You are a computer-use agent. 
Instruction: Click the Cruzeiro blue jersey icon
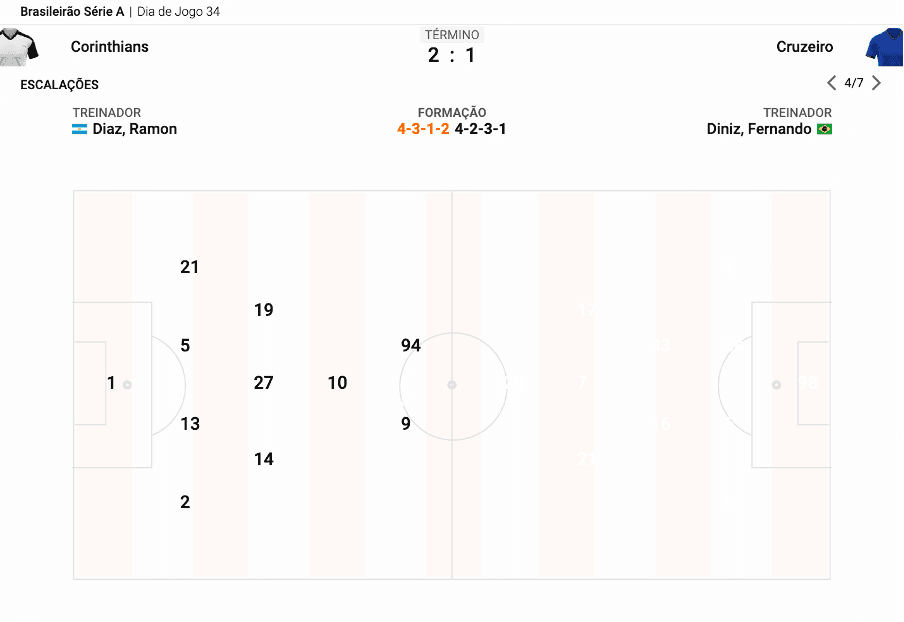click(x=884, y=47)
